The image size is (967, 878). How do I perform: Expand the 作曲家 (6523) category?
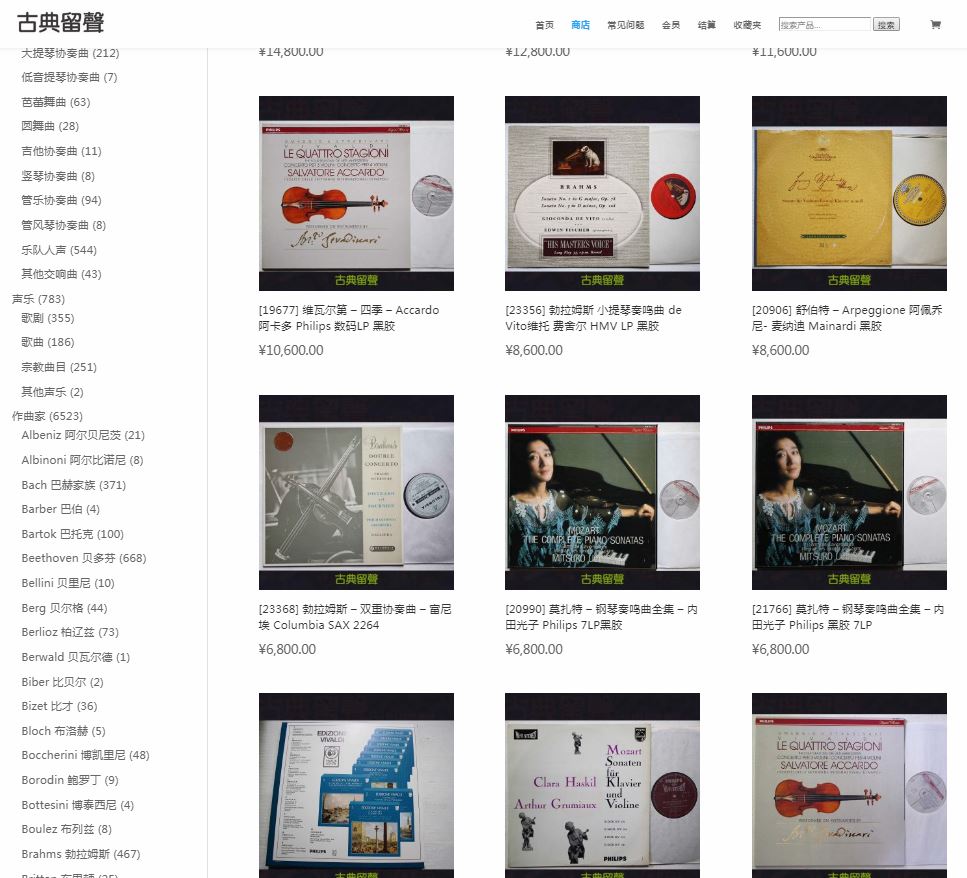(47, 416)
